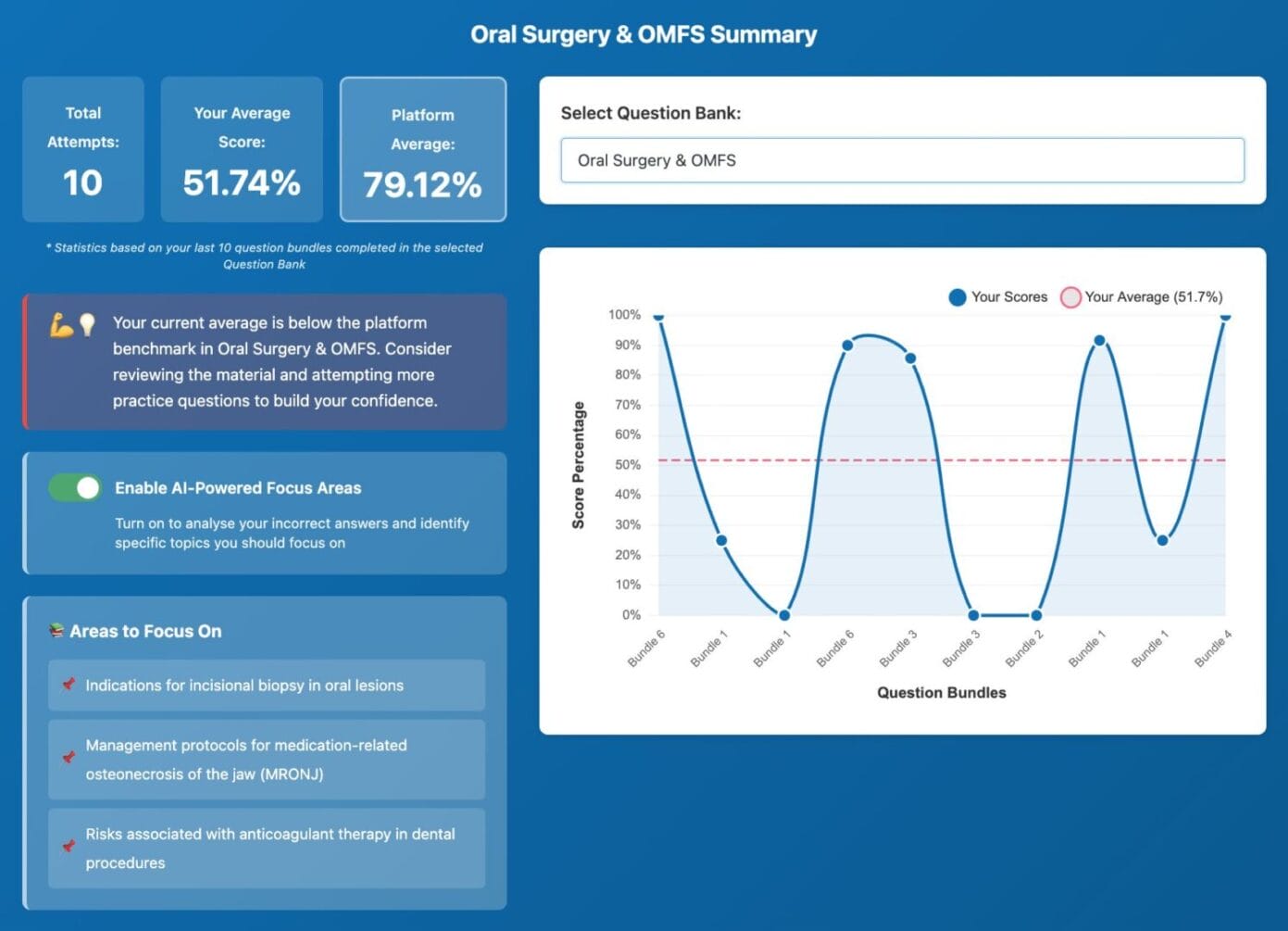Click the muscle emoji on the advice banner
Screen dimensions: 1288x931
coord(62,321)
